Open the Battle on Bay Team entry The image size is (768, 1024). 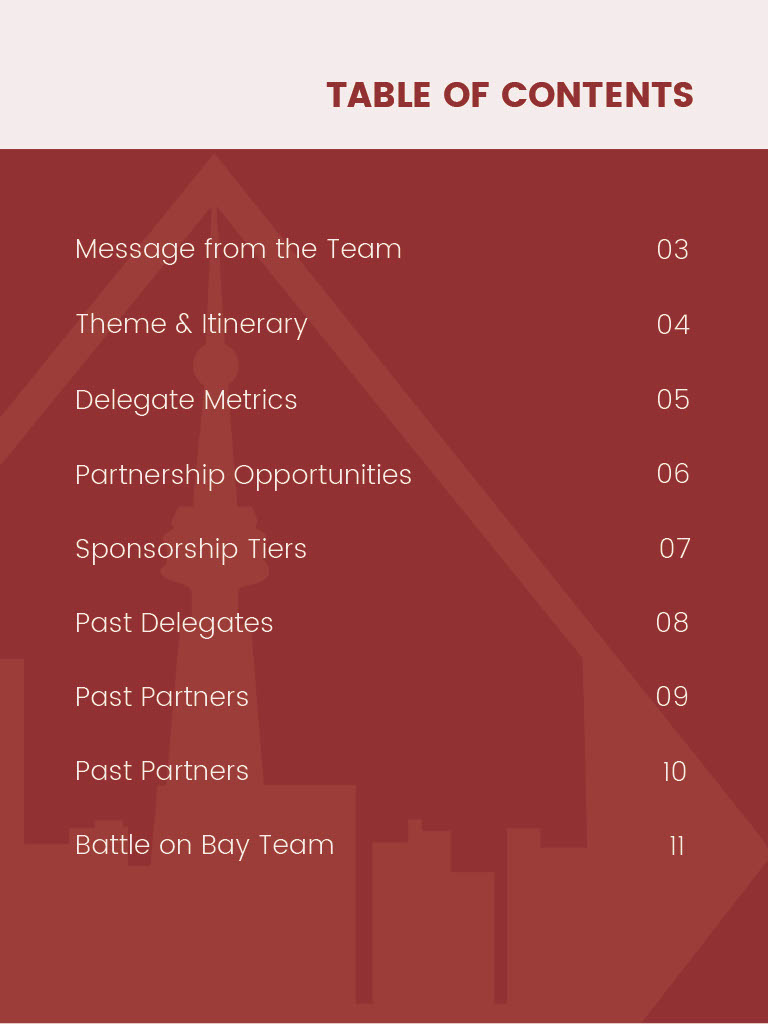click(x=205, y=845)
